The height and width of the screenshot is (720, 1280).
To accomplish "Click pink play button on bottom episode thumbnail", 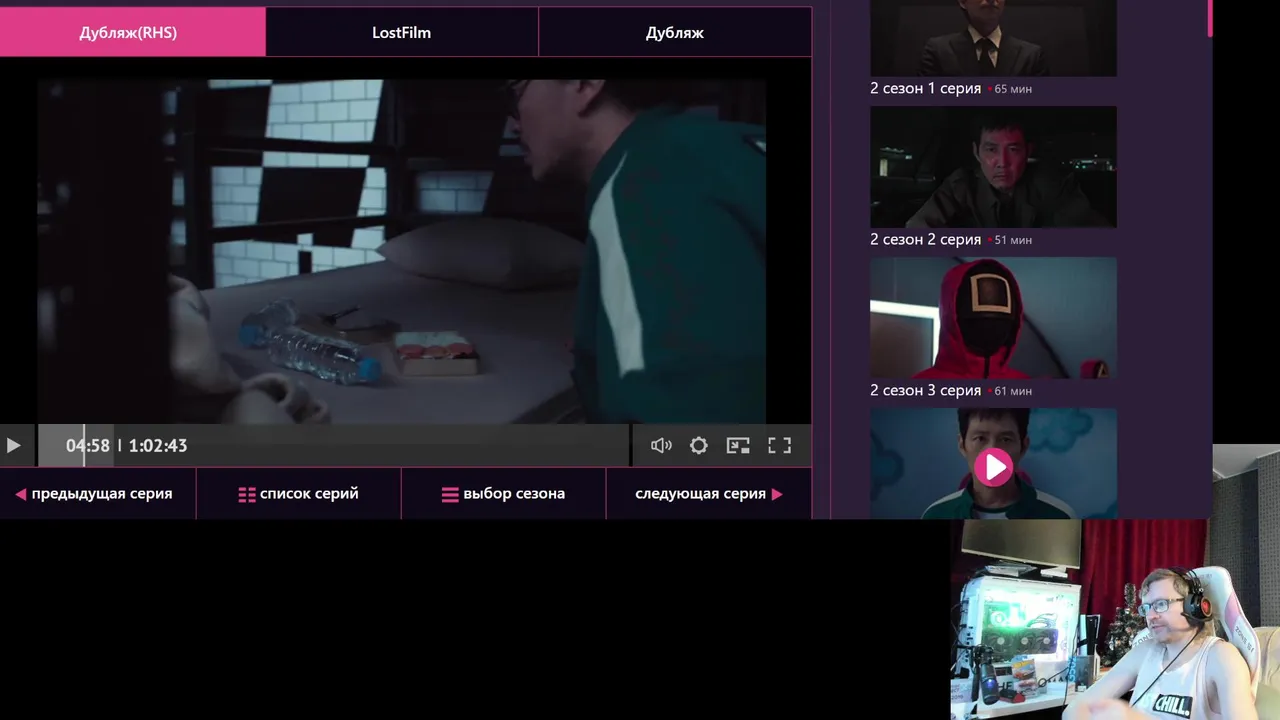I will (x=993, y=467).
